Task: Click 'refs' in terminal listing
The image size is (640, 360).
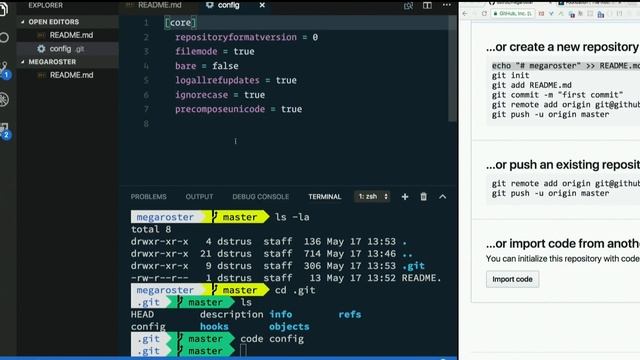Action: coord(350,314)
